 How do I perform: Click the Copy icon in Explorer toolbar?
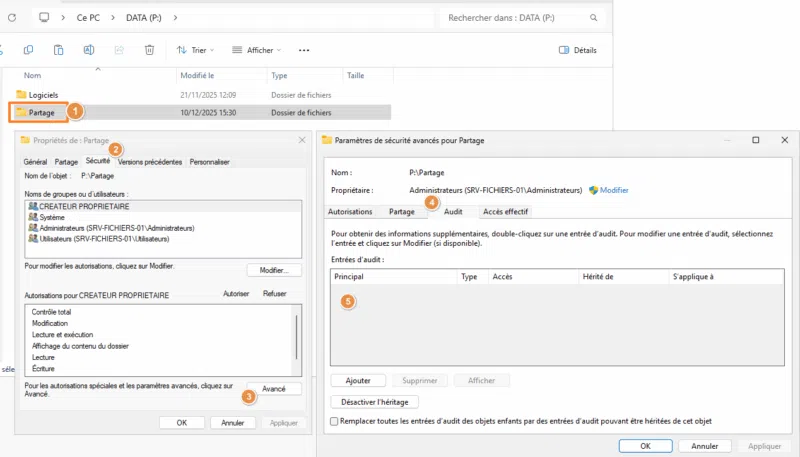tap(28, 50)
